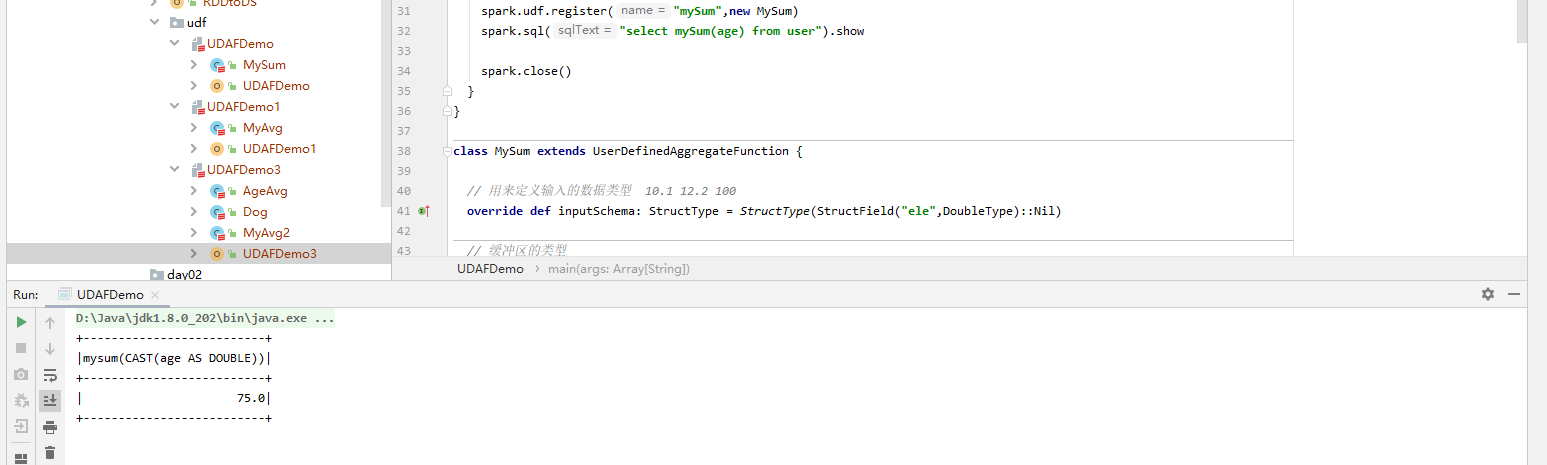The image size is (1547, 465).
Task: Click fold end marker at line 35
Action: click(447, 91)
